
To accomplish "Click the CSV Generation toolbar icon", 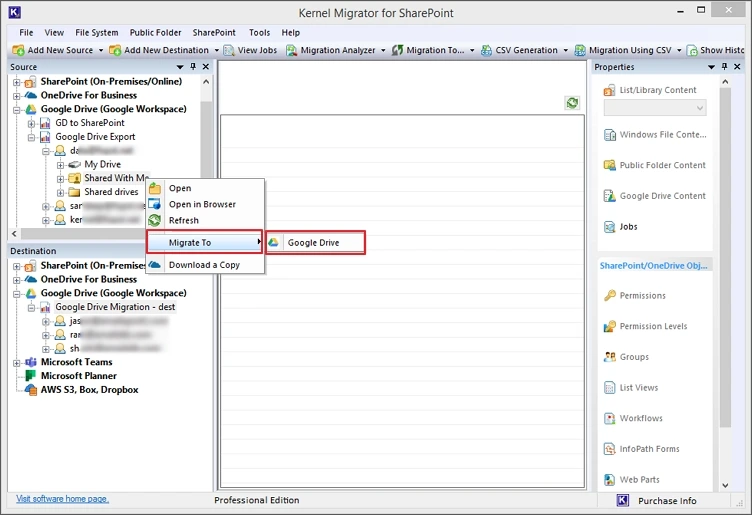I will click(x=486, y=50).
